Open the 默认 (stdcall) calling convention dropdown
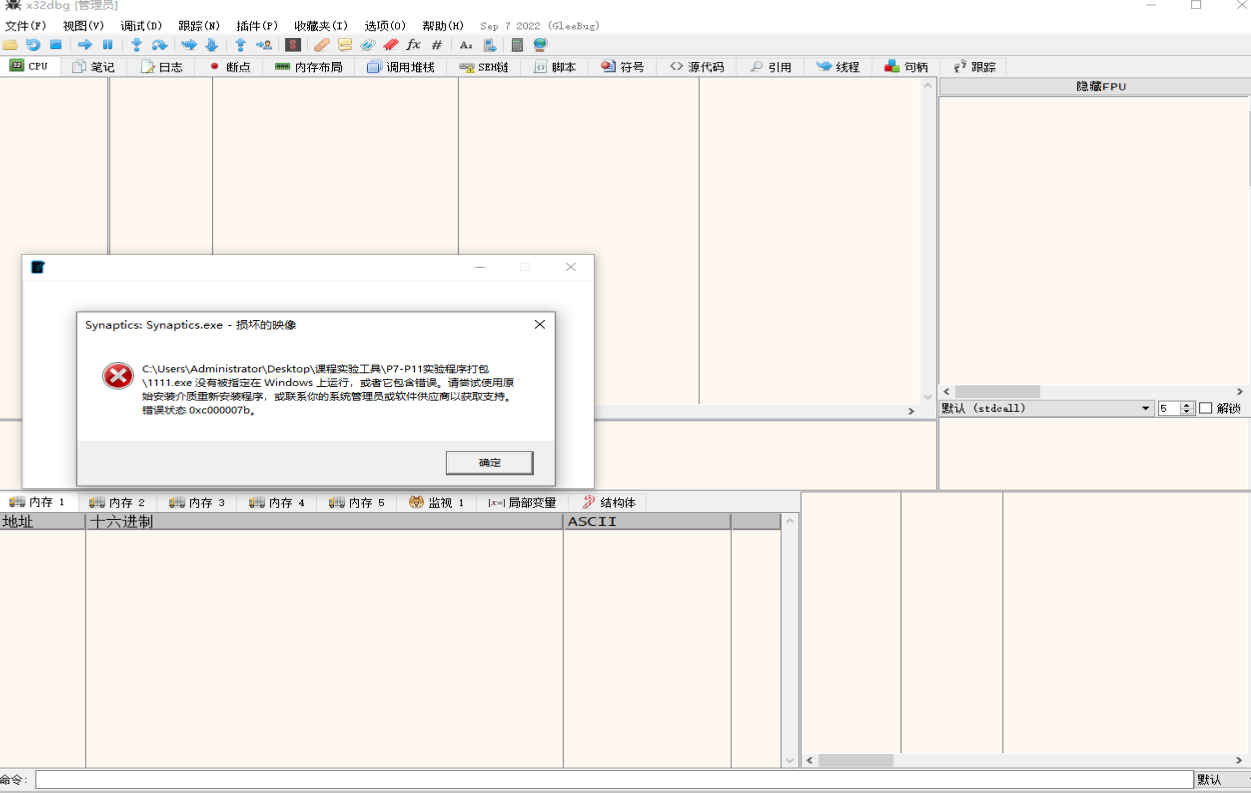Viewport: 1251px width, 793px height. pyautogui.click(x=1046, y=408)
